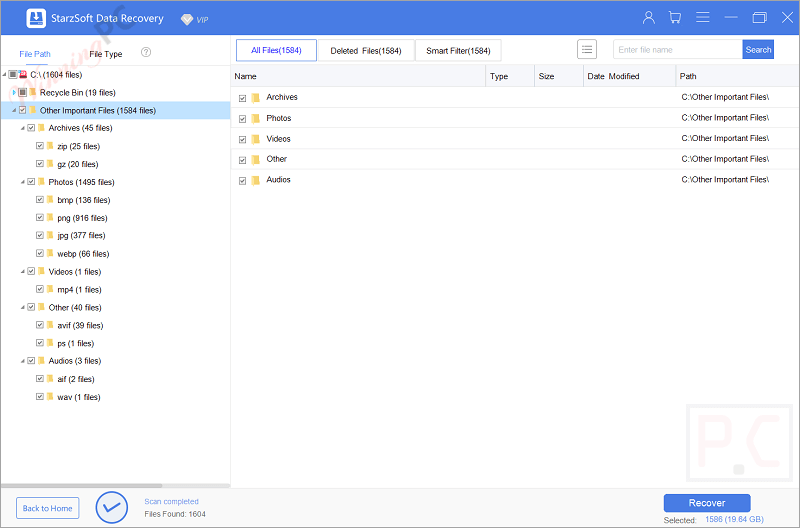
Task: Click the Search button
Action: (x=758, y=49)
